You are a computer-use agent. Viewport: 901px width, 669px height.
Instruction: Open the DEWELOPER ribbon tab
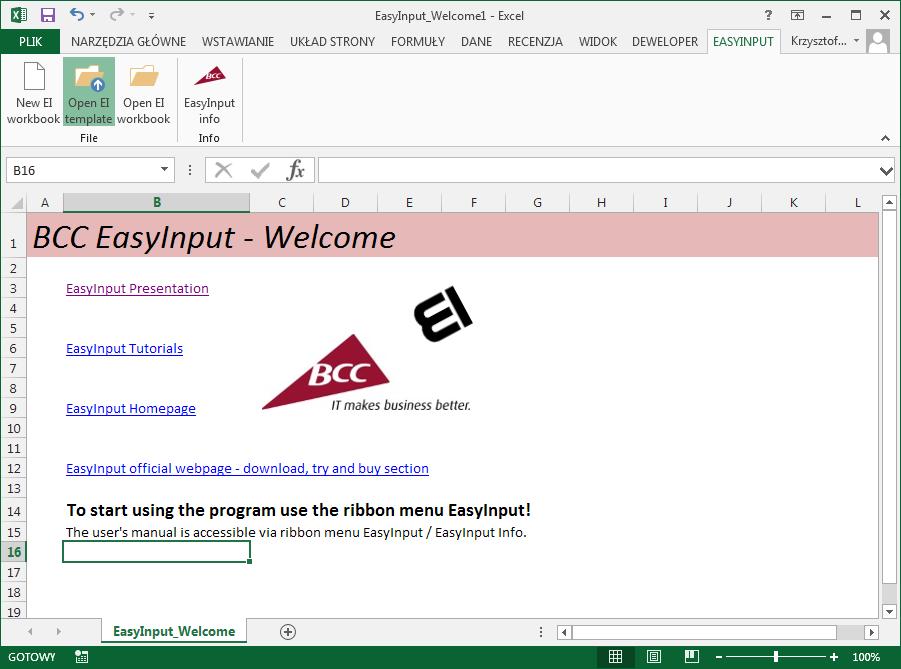665,41
